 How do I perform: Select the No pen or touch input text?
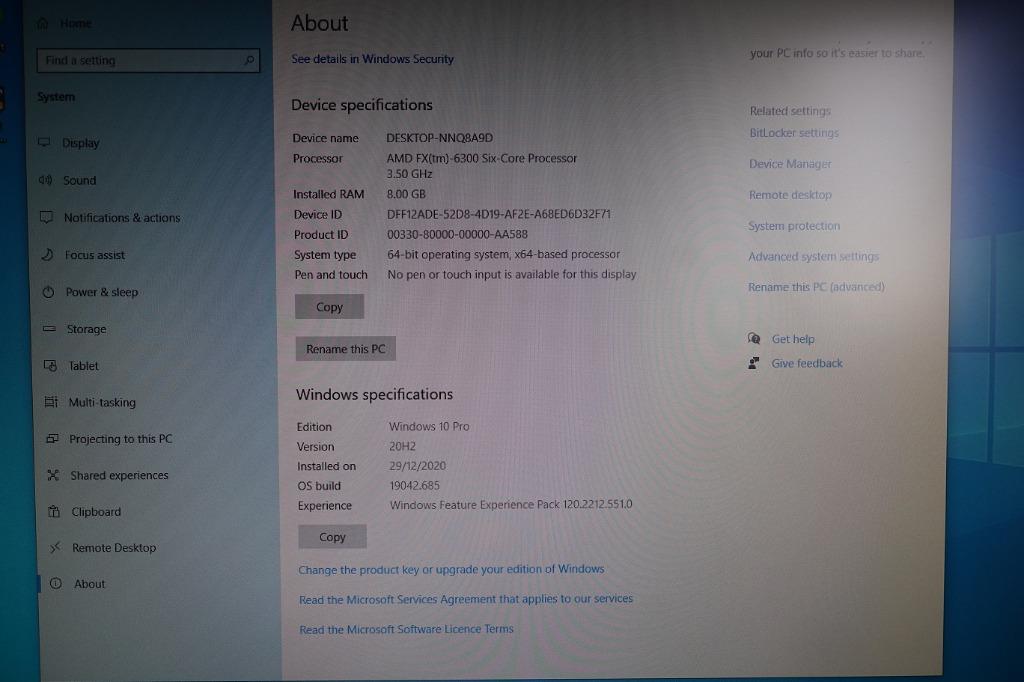tap(512, 274)
